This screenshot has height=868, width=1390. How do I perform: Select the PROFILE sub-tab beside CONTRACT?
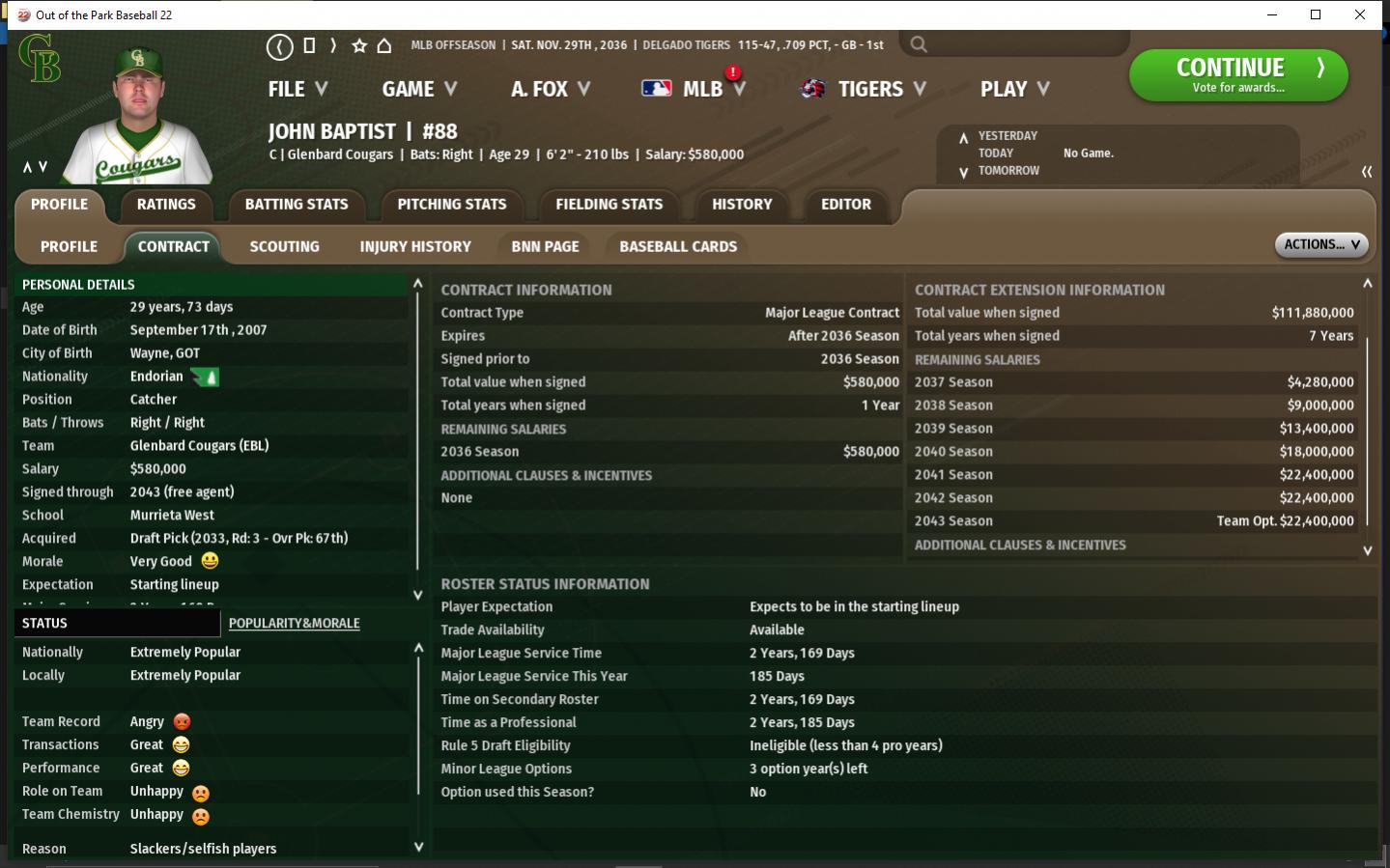[x=69, y=247]
